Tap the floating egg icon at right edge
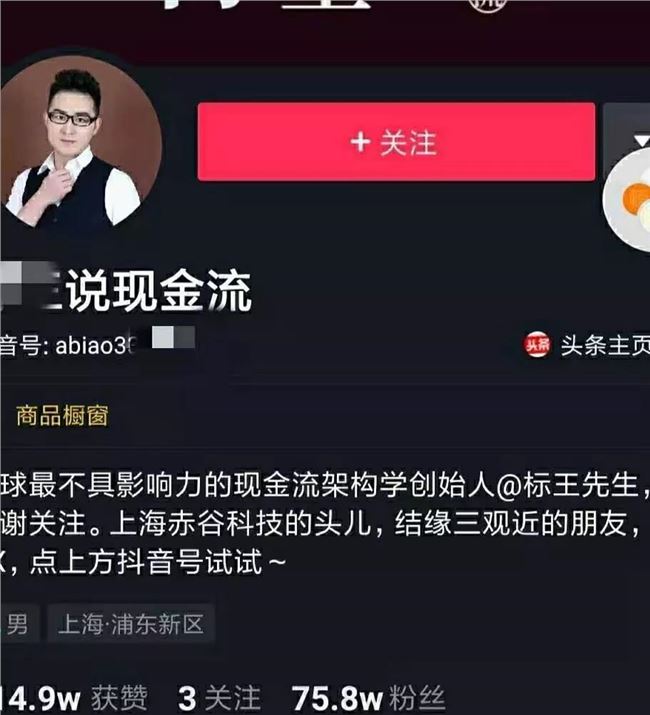Viewport: 650px width, 715px height. [627, 199]
